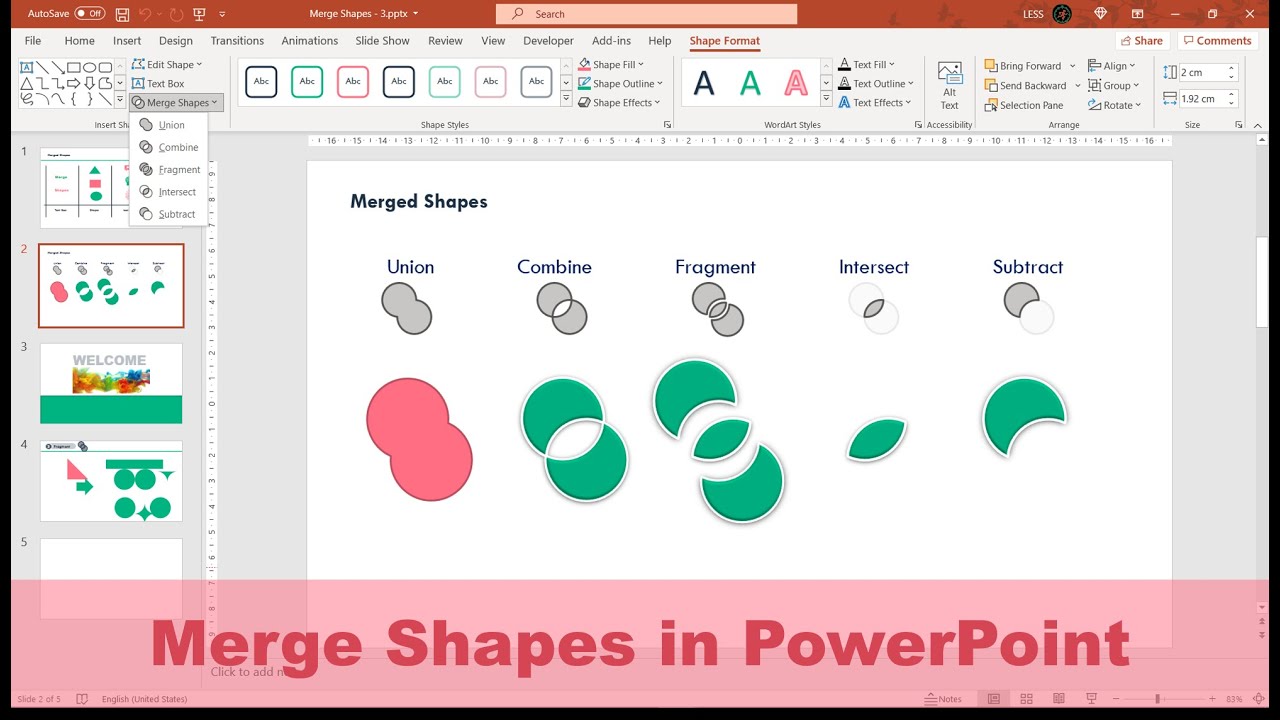Open the Shape Fill dropdown
Image resolution: width=1280 pixels, height=720 pixels.
pyautogui.click(x=613, y=64)
